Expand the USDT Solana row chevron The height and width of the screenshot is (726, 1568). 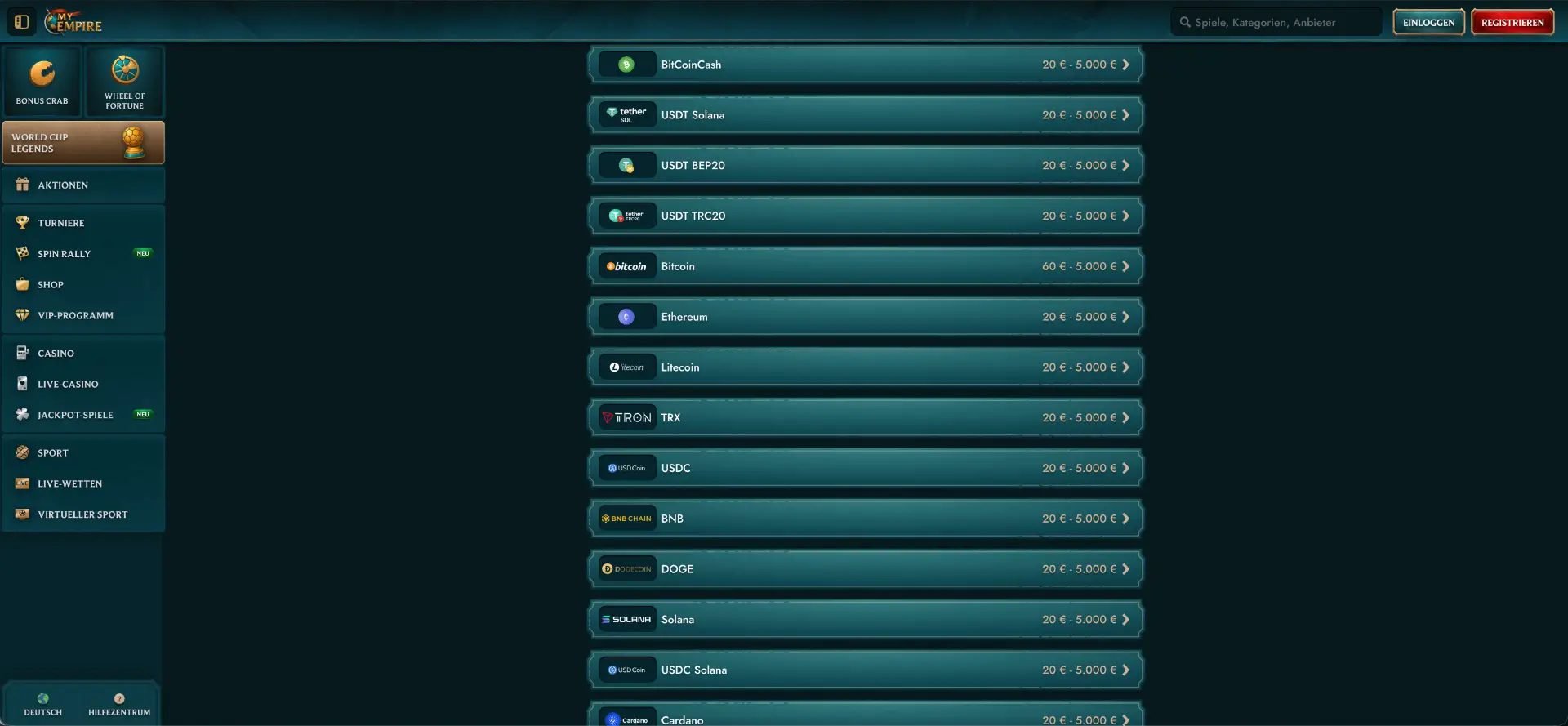(1126, 115)
